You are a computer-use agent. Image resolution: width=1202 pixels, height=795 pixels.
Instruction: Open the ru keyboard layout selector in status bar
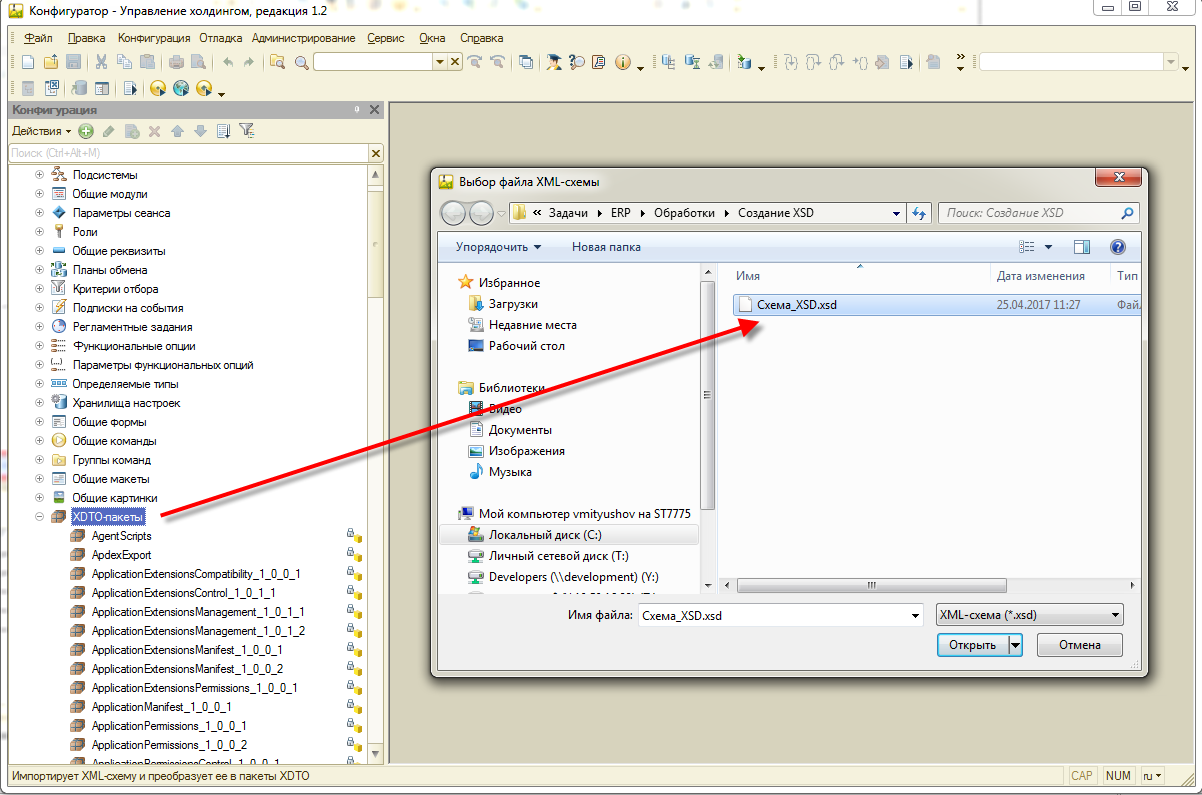click(1153, 776)
